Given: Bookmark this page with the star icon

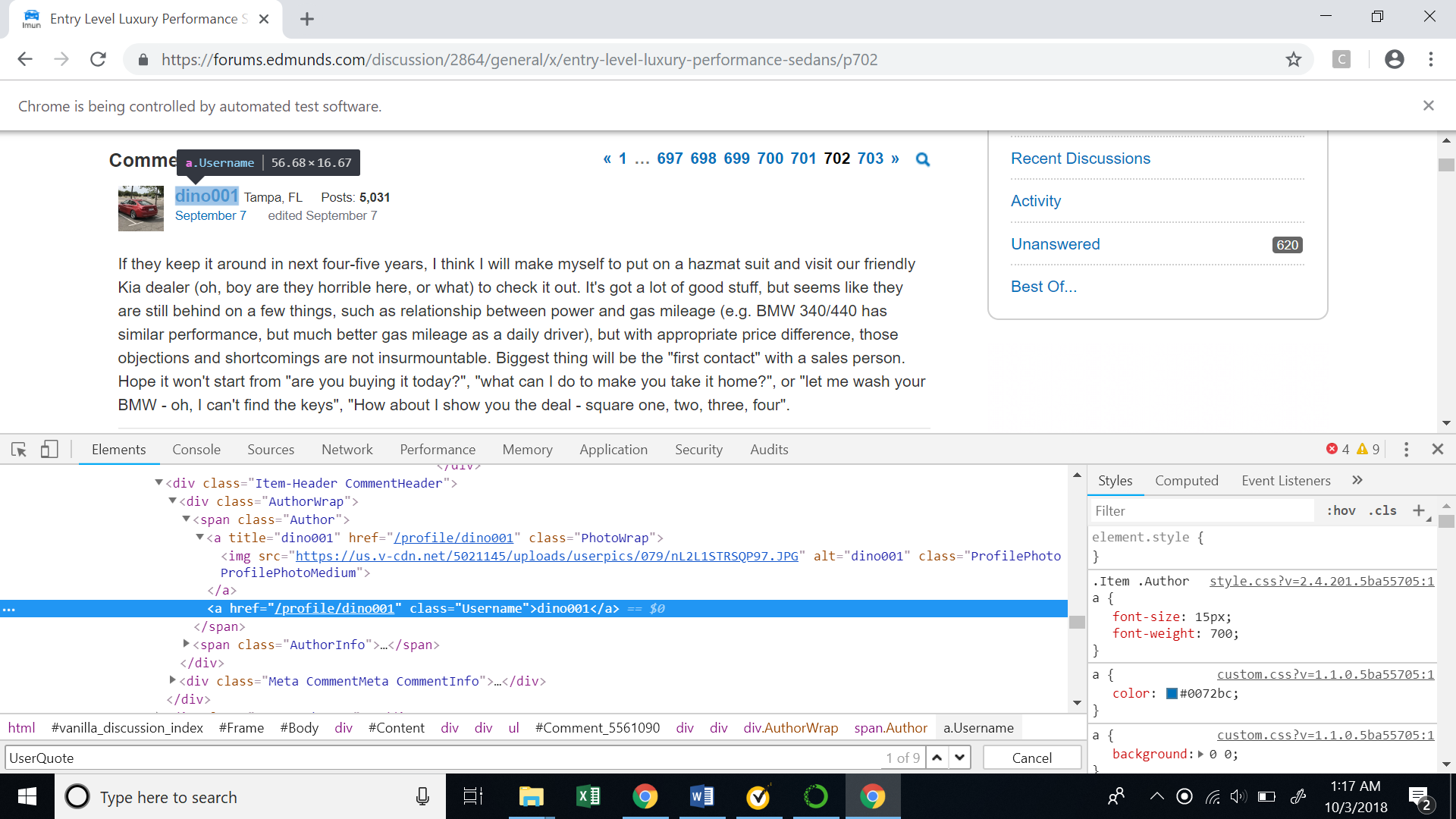Looking at the screenshot, I should tap(1294, 59).
